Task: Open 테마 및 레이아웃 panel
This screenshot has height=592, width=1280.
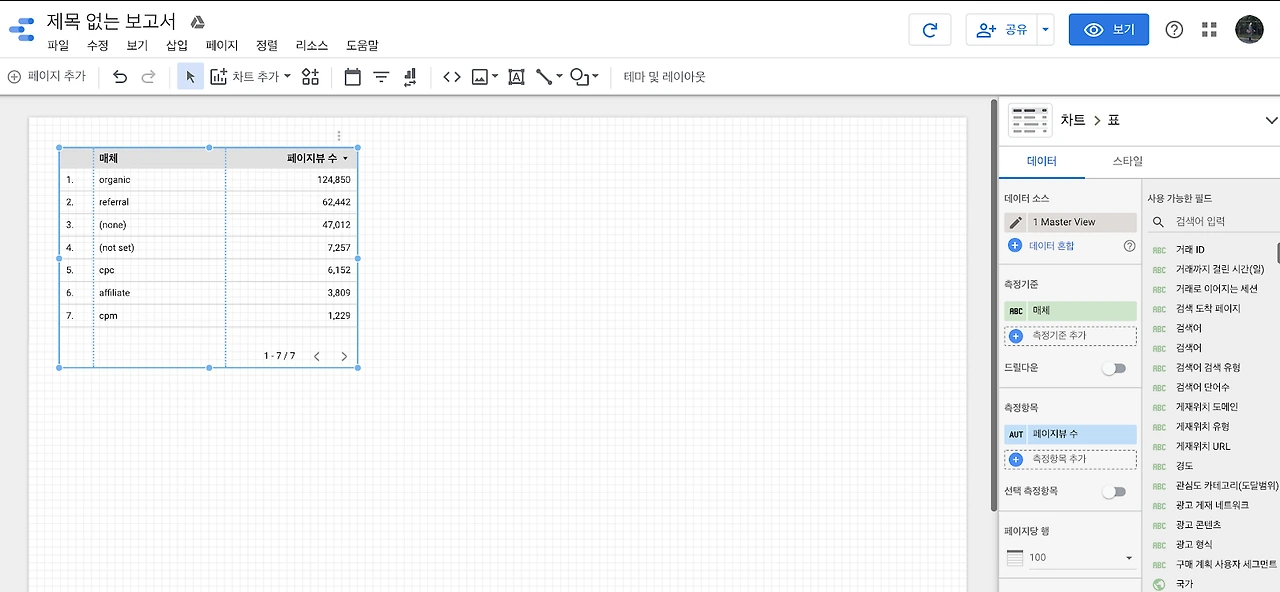Action: [664, 76]
